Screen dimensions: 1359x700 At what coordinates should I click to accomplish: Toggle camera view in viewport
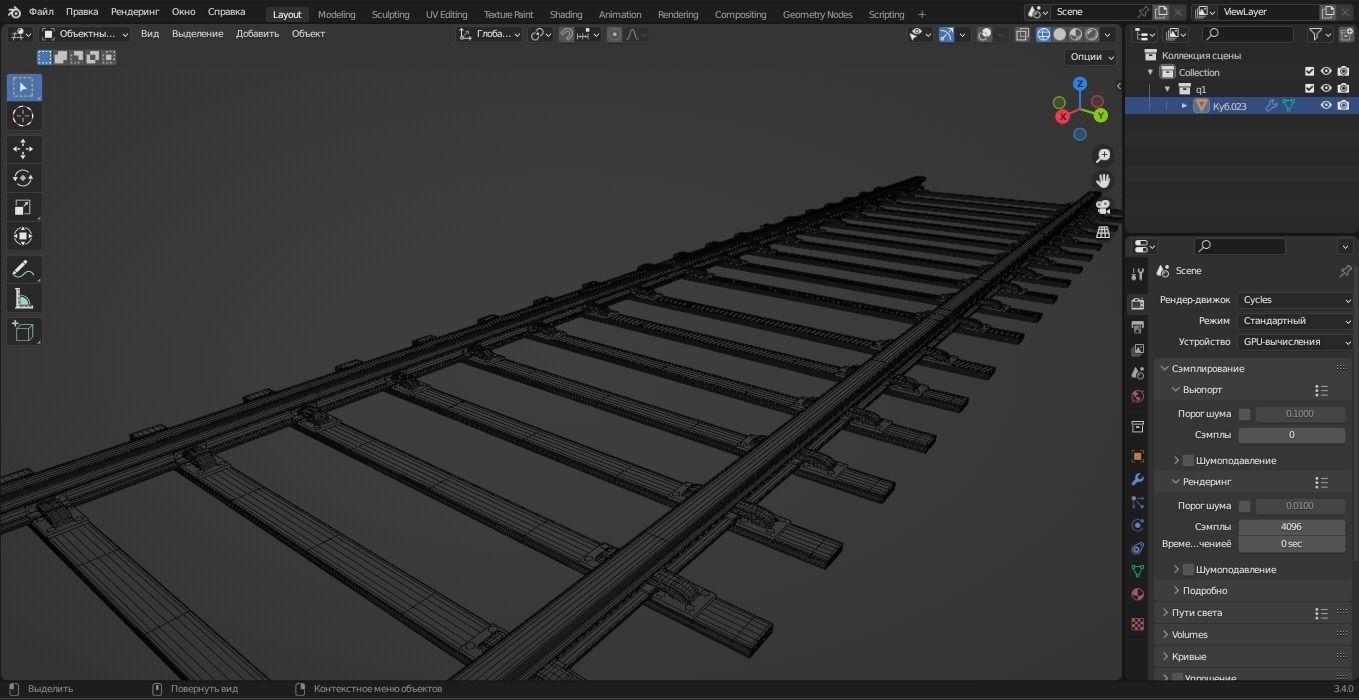click(1103, 207)
